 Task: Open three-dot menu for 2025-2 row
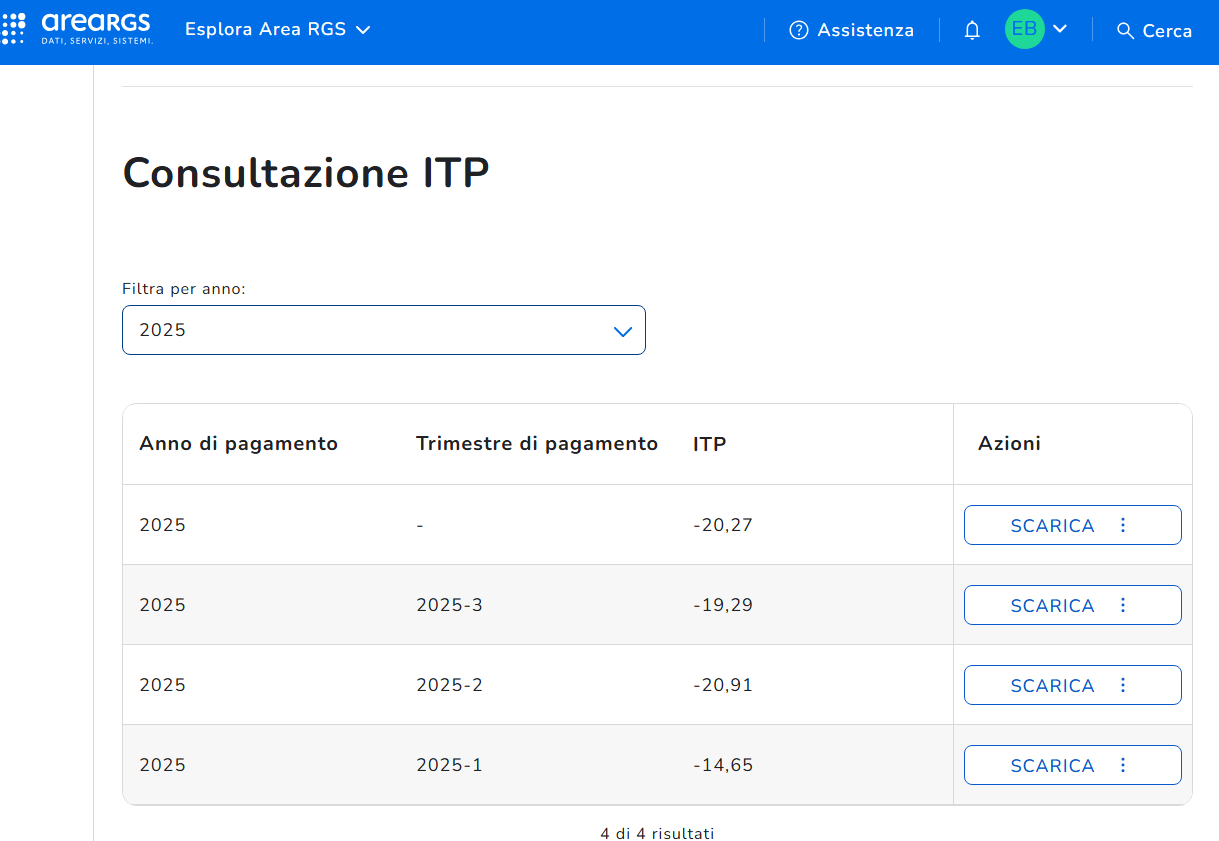click(x=1123, y=685)
